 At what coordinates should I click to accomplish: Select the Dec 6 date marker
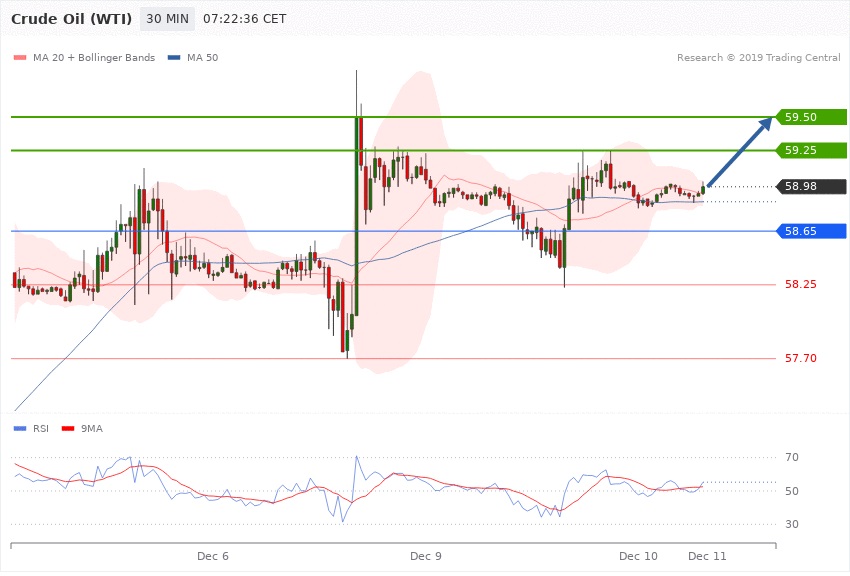pos(213,555)
